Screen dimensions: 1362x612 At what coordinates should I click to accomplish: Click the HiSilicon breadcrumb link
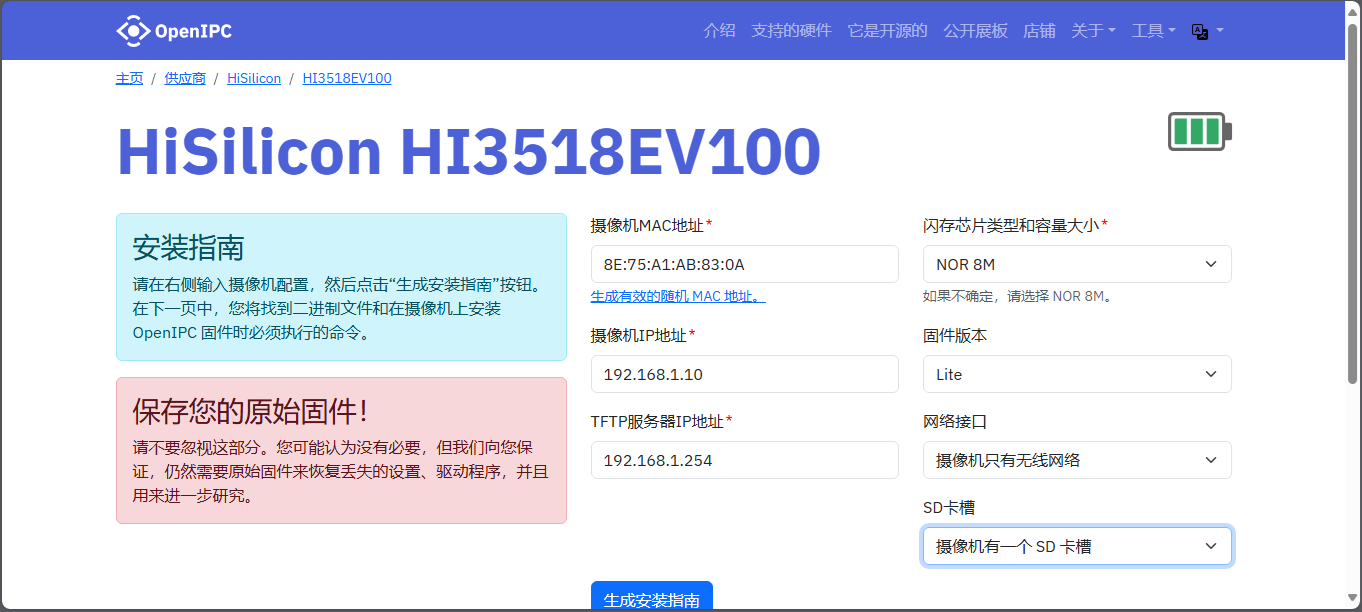254,78
